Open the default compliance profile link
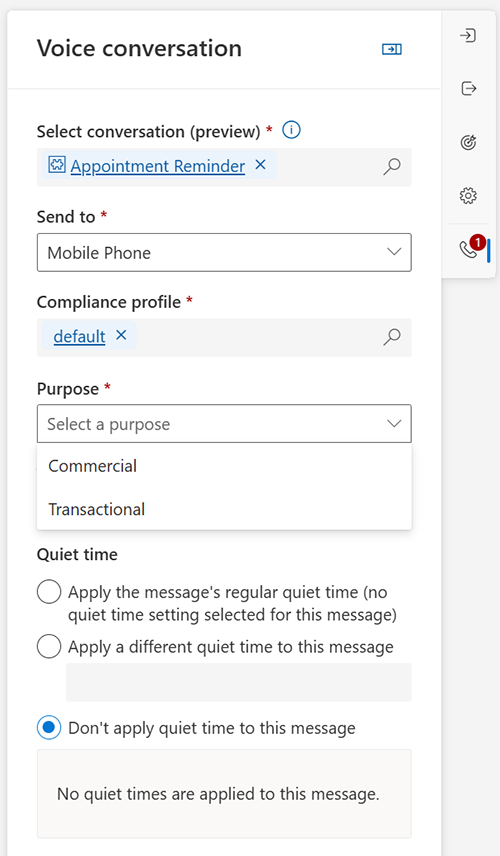The height and width of the screenshot is (856, 500). [79, 336]
